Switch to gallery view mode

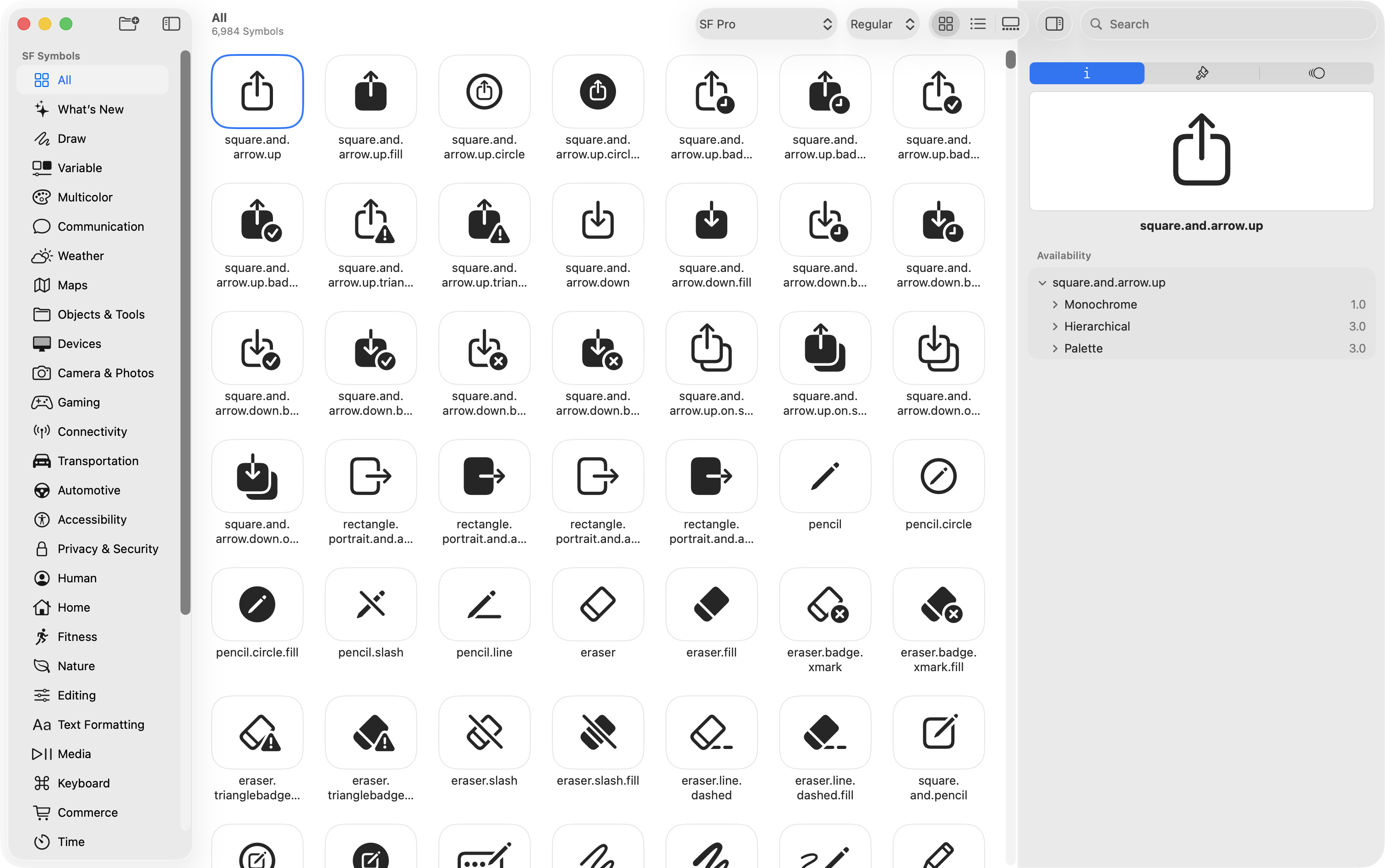(x=1010, y=23)
